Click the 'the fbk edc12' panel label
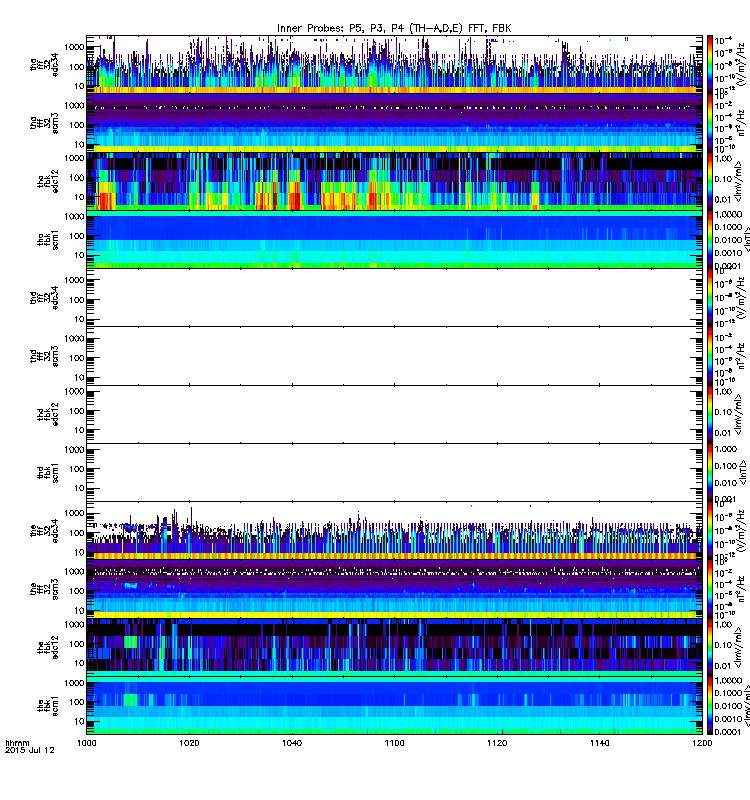 point(48,647)
